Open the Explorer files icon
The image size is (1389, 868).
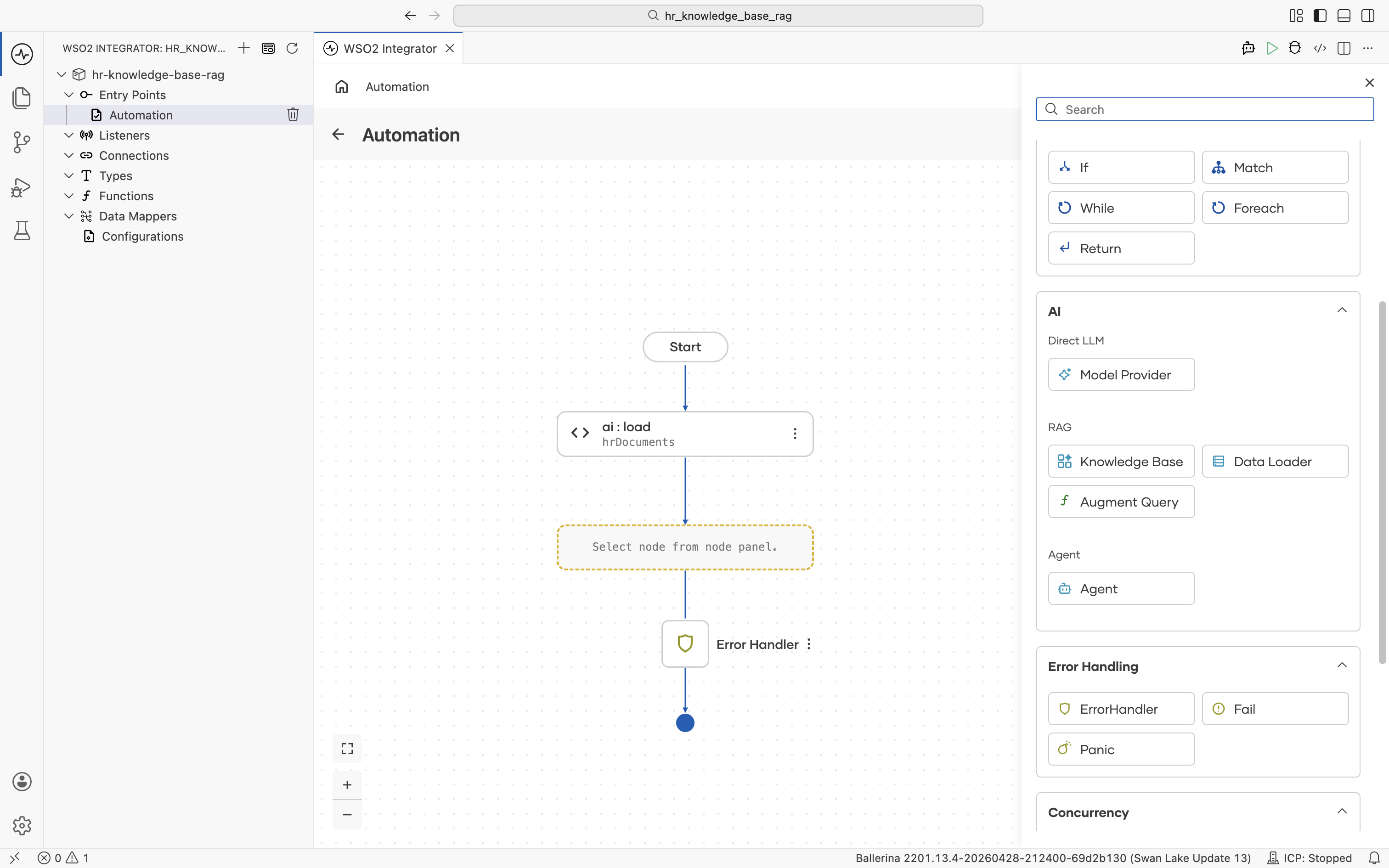[x=22, y=98]
